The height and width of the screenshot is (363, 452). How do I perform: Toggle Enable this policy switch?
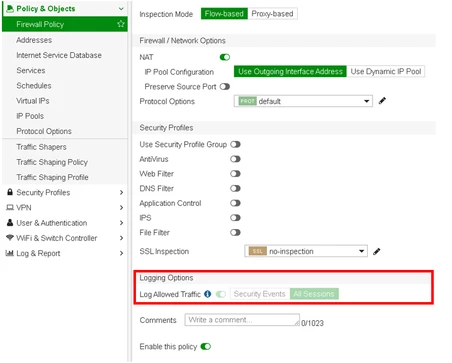(206, 347)
